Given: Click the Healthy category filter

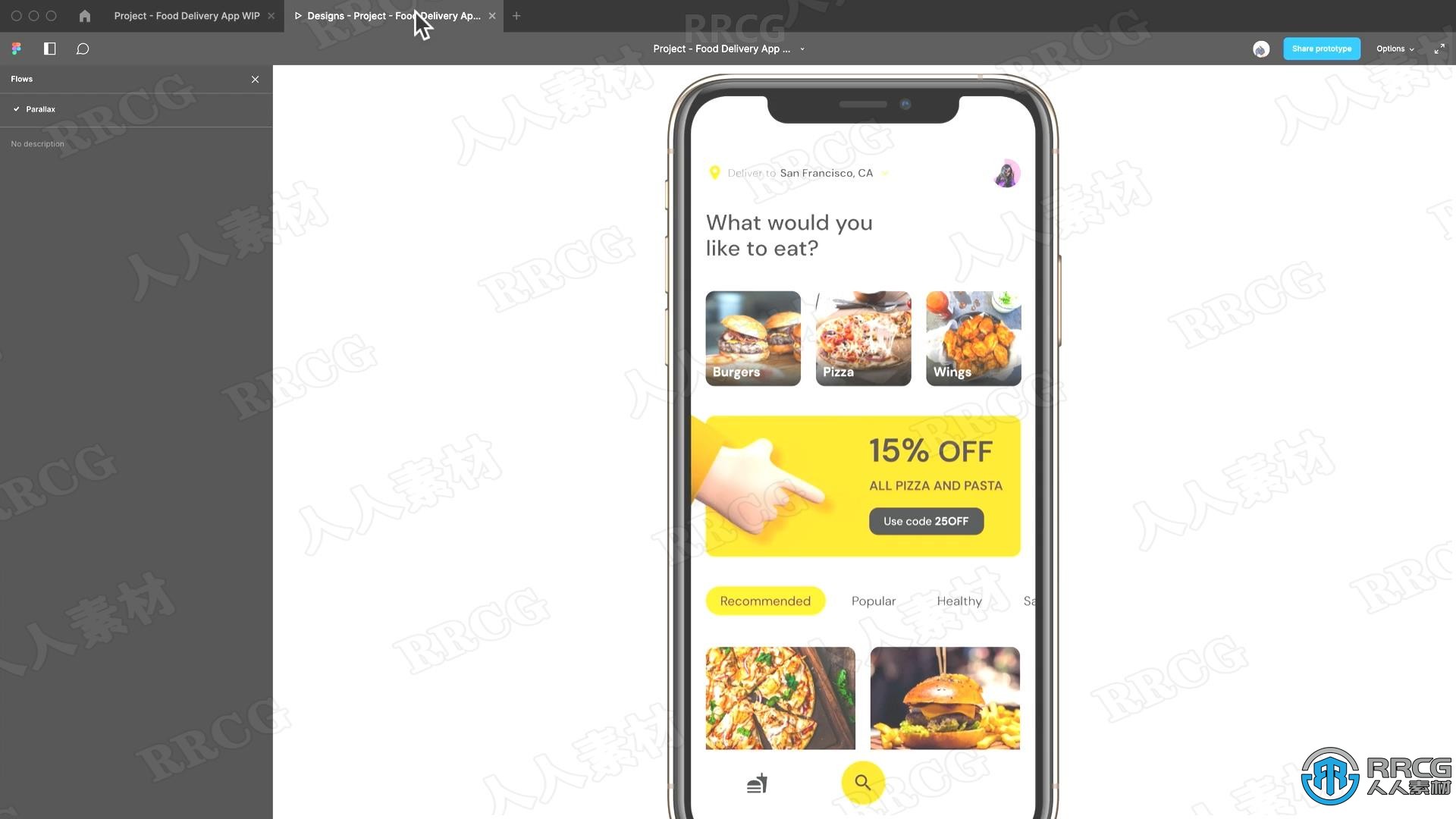Looking at the screenshot, I should pos(958,600).
